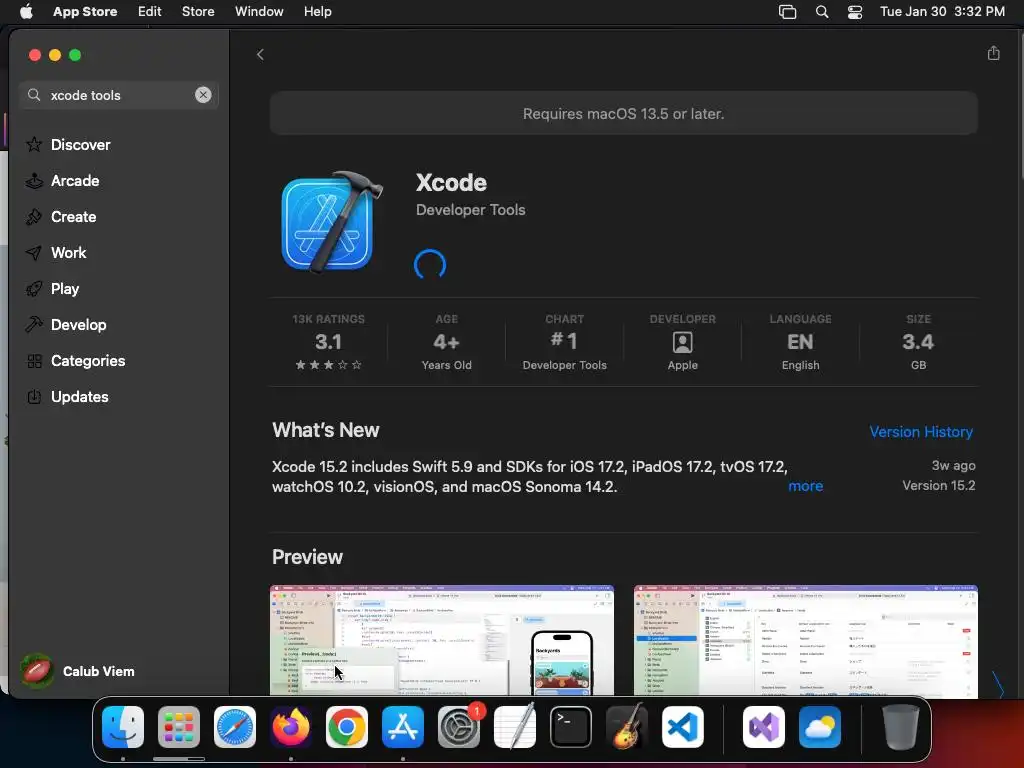1024x768 pixels.
Task: Open the Apple menu
Action: 26,12
